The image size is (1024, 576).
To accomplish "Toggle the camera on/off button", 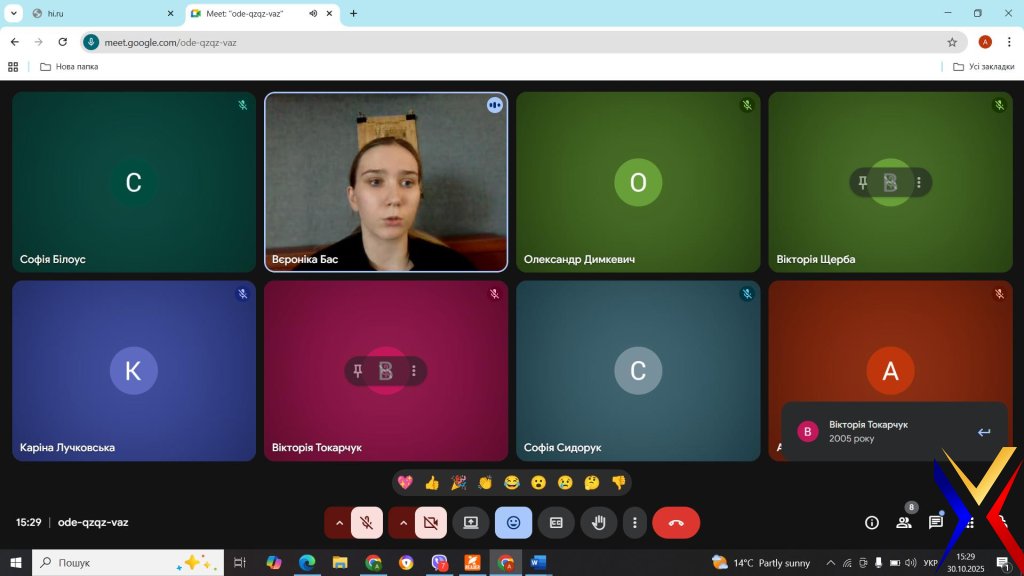I will pos(431,522).
